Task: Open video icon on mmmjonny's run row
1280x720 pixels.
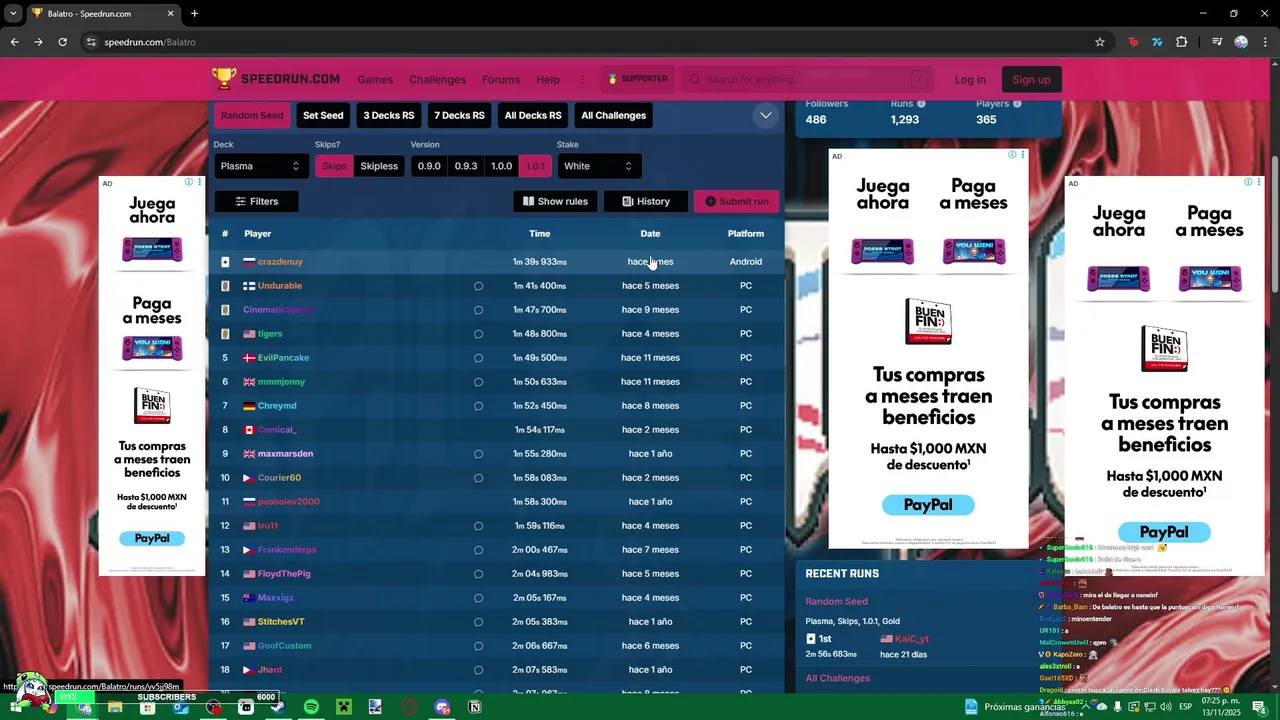Action: tap(478, 382)
